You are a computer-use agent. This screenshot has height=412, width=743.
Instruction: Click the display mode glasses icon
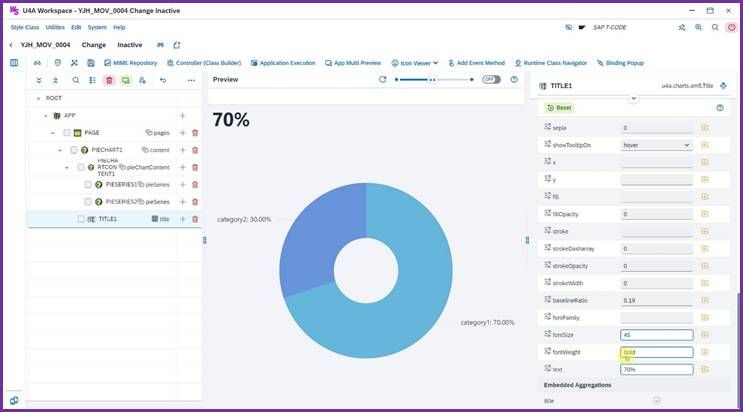[x=37, y=63]
